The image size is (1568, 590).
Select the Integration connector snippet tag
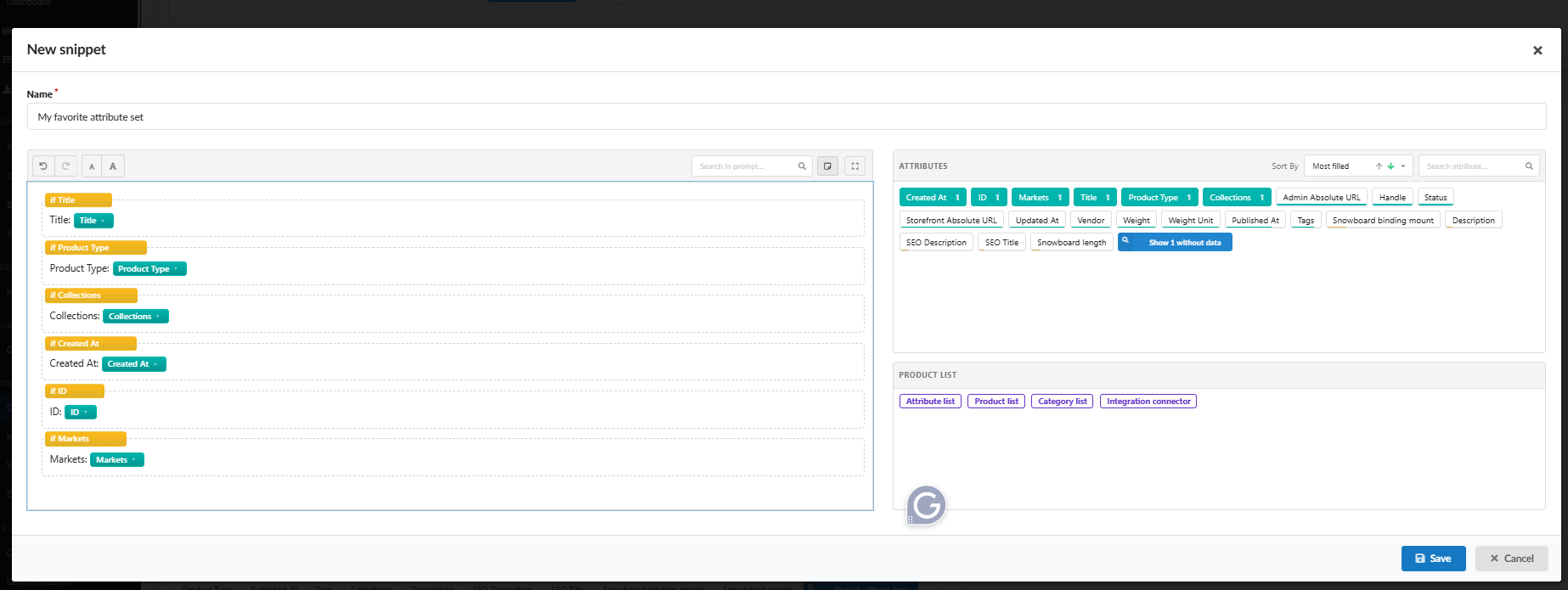(1148, 402)
